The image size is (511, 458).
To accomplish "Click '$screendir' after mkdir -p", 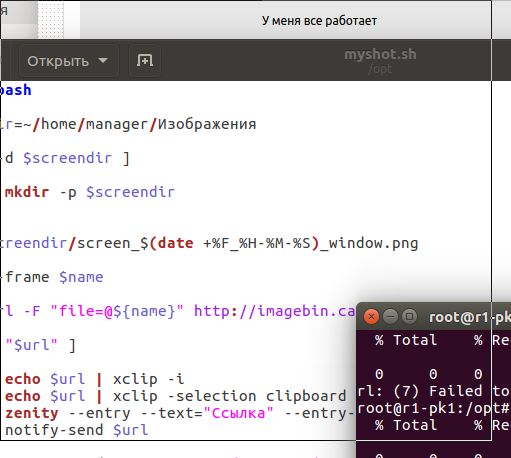I will click(130, 192).
